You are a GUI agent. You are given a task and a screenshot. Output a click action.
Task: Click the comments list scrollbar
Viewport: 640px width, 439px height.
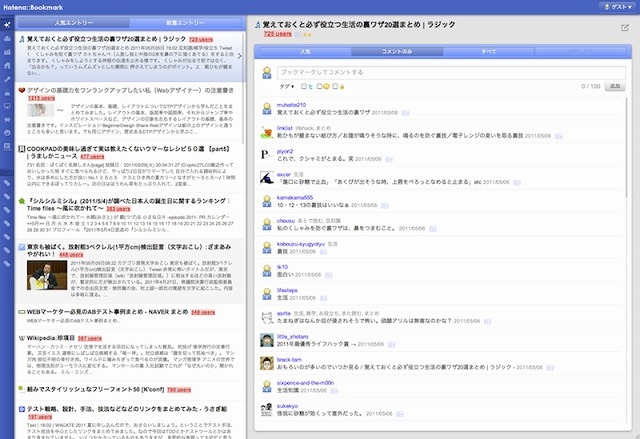pos(628,149)
